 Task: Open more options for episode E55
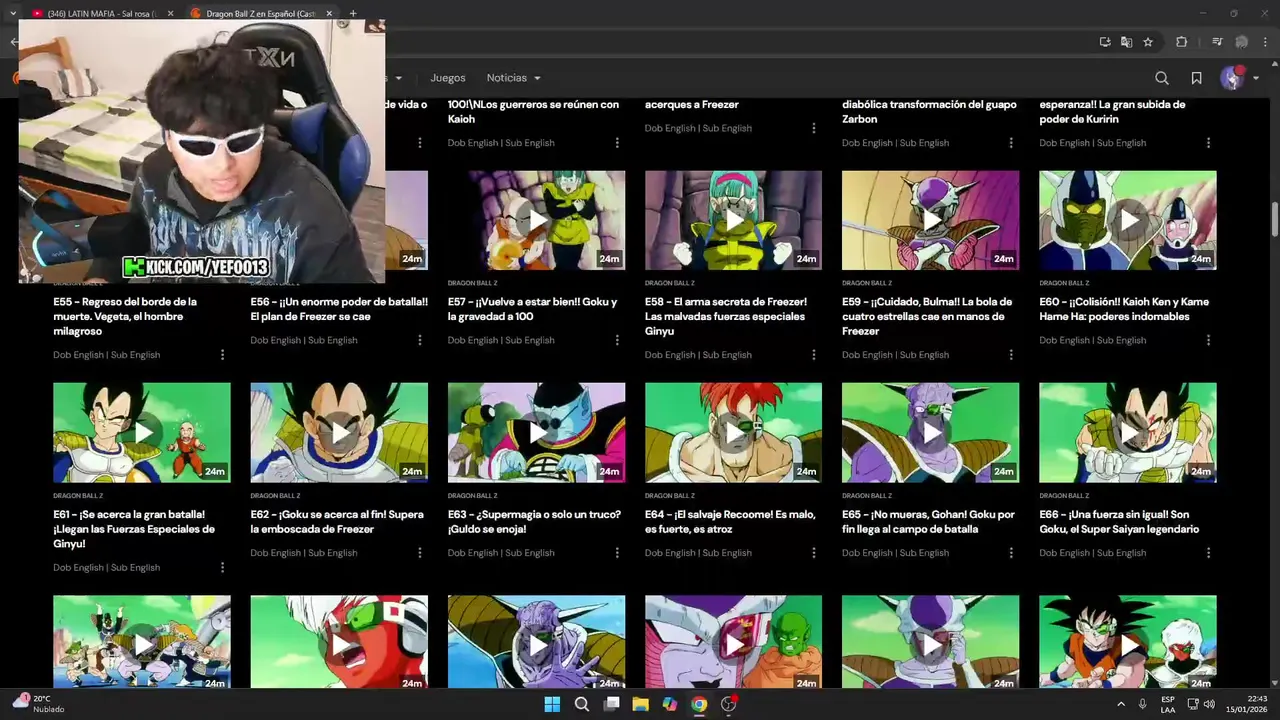click(222, 355)
